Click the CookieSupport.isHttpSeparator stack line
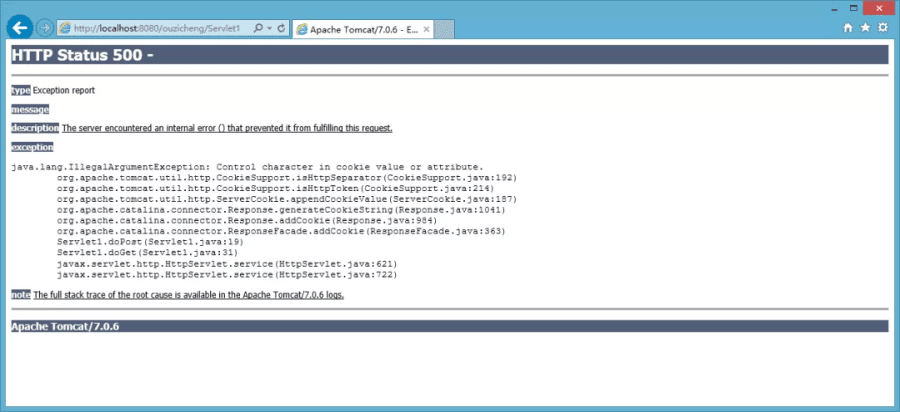Viewport: 900px width, 412px height. 287,178
